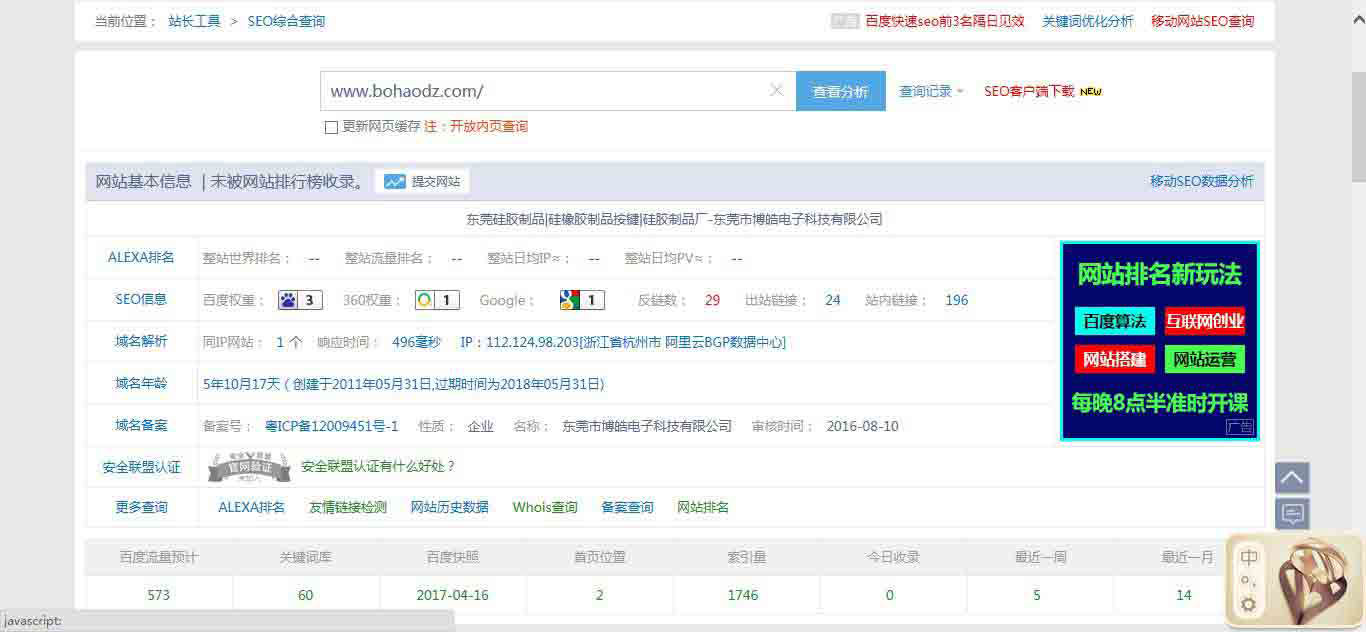Click the 网站排名新玩法 advertisement banner
This screenshot has height=632, width=1366.
pyautogui.click(x=1159, y=340)
